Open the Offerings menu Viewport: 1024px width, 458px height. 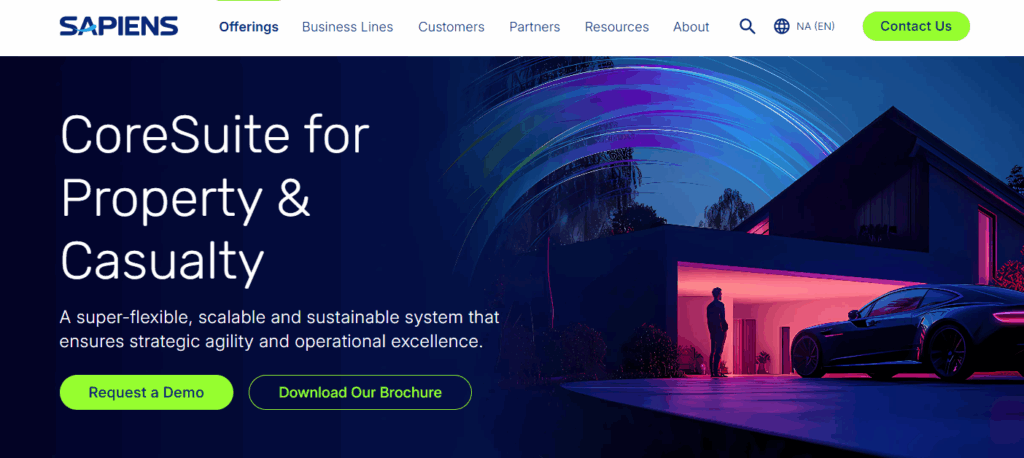pyautogui.click(x=249, y=27)
